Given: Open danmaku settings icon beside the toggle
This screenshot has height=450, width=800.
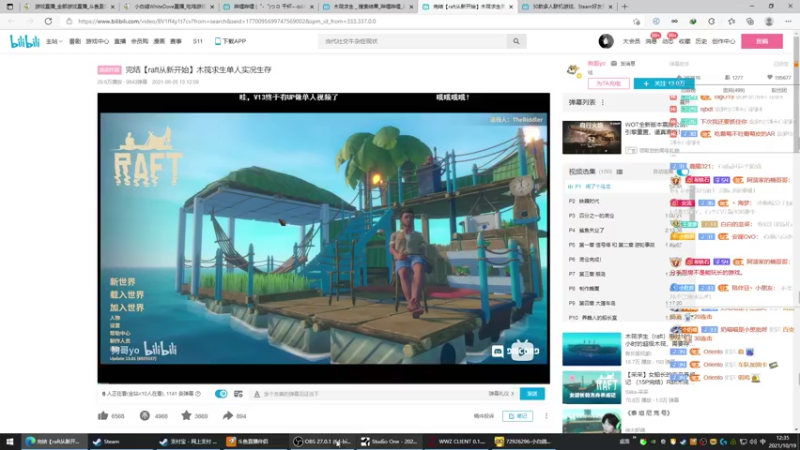Looking at the screenshot, I should coord(238,394).
